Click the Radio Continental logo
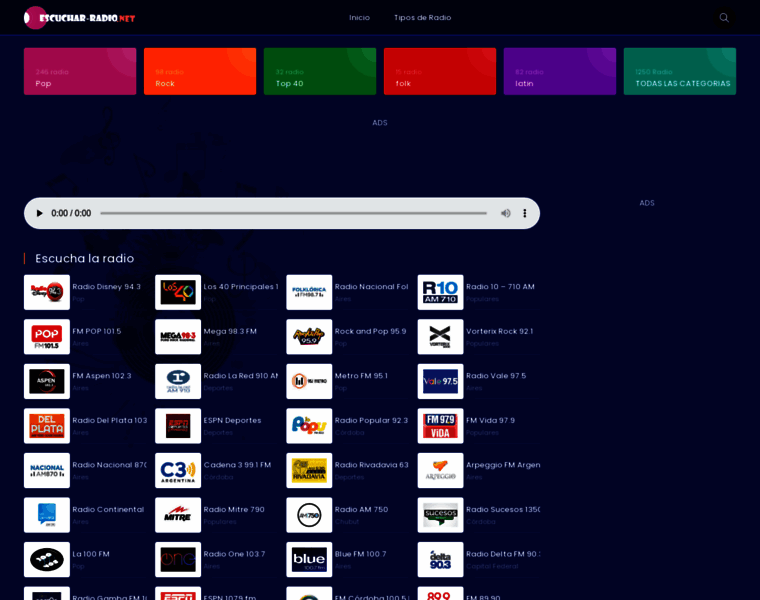This screenshot has height=600, width=760. pyautogui.click(x=47, y=515)
